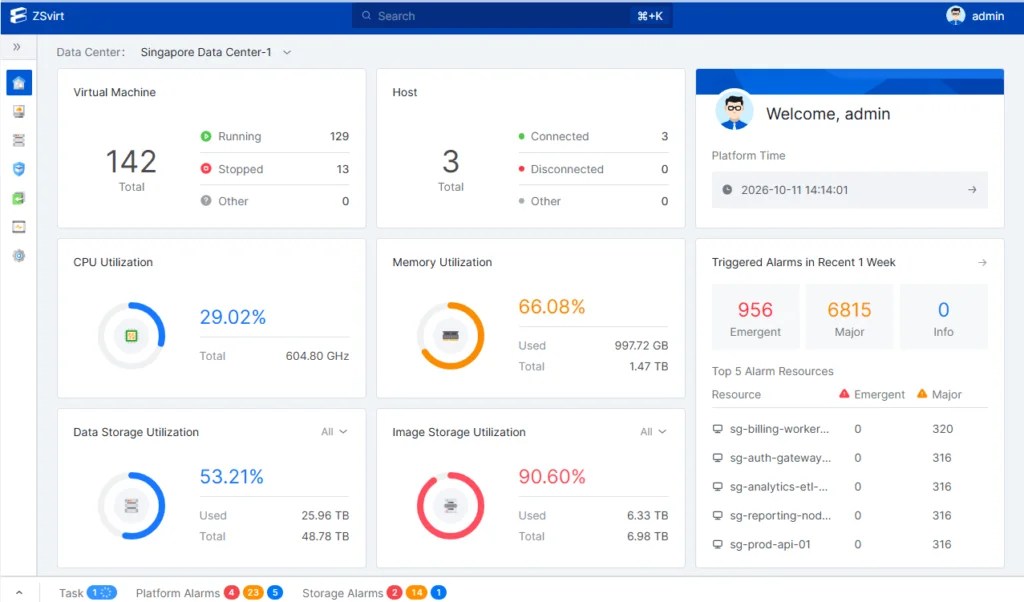1024x602 pixels.
Task: Click the monitor icon beside sg-billing-worker
Action: (718, 429)
